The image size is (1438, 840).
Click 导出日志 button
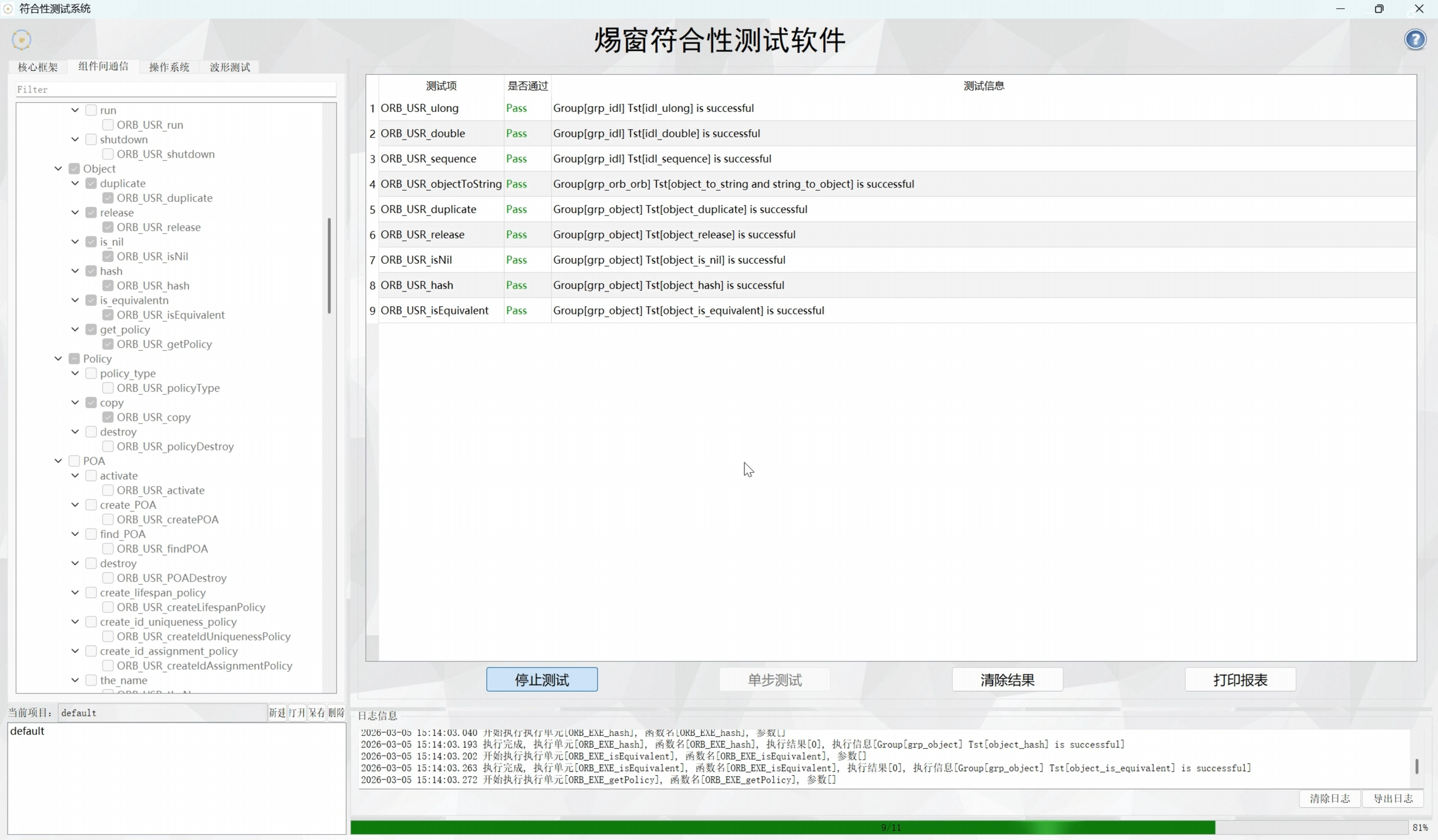(1393, 799)
